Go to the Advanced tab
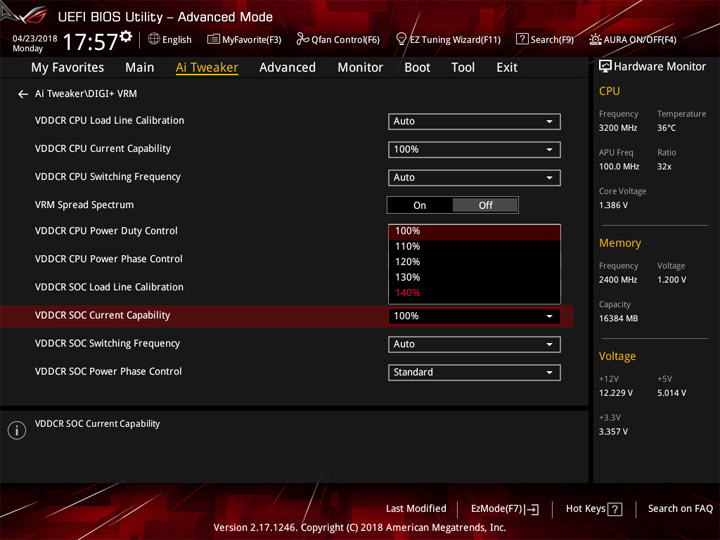720x540 pixels. [287, 68]
